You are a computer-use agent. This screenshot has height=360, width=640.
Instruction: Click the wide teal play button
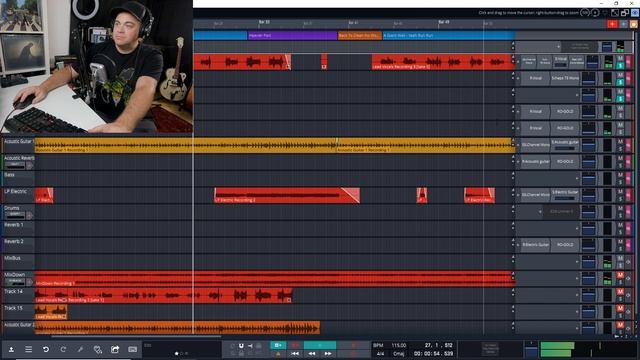coord(320,345)
